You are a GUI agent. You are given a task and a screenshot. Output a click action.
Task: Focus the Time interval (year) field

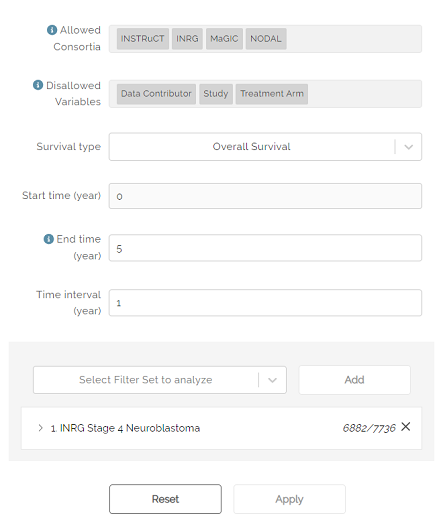(x=265, y=303)
